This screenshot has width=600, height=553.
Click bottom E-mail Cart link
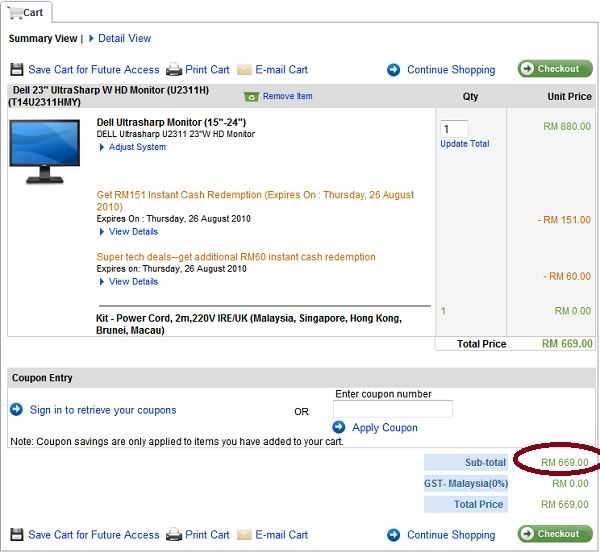point(281,535)
